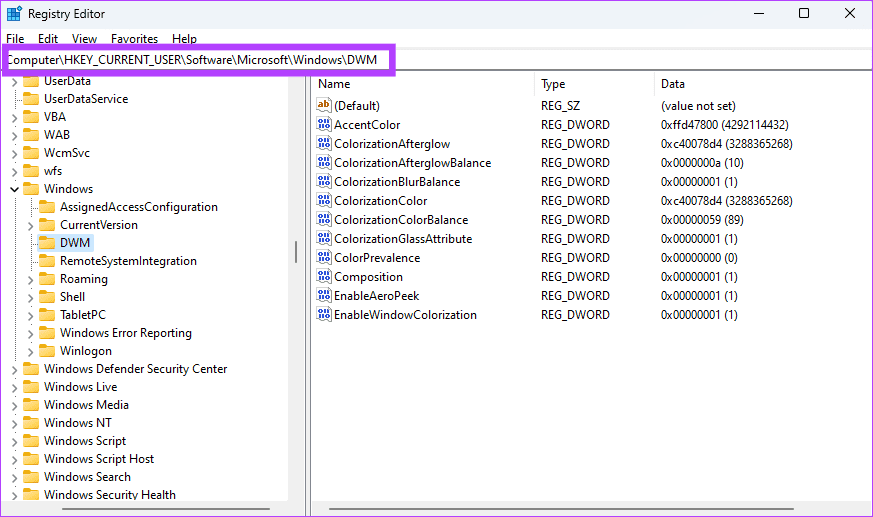Click the Windows Search folder icon
The height and width of the screenshot is (517, 873).
(x=31, y=476)
